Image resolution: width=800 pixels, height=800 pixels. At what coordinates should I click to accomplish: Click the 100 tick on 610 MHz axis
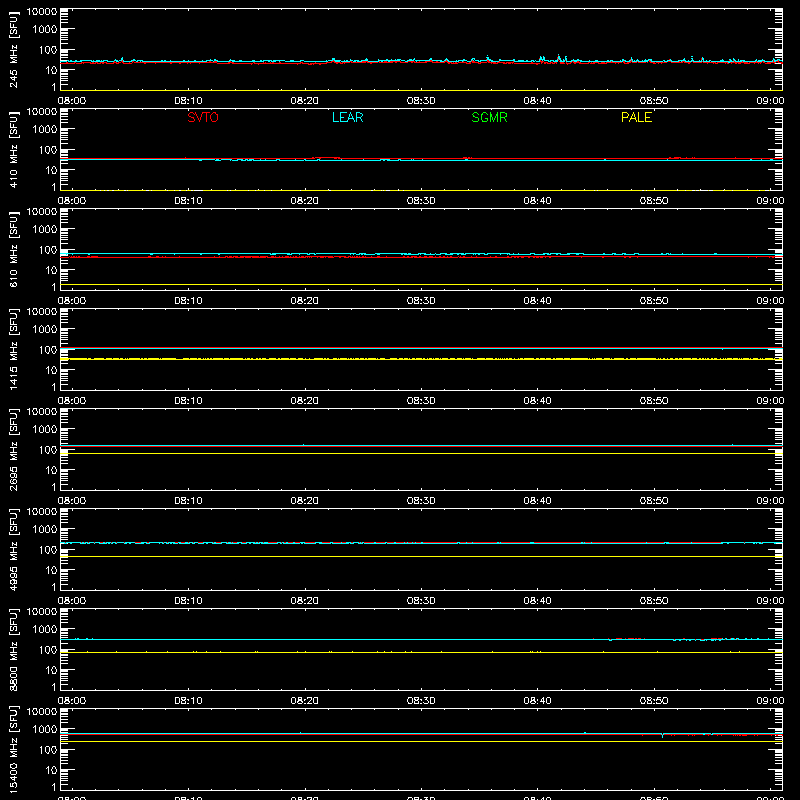point(48,250)
